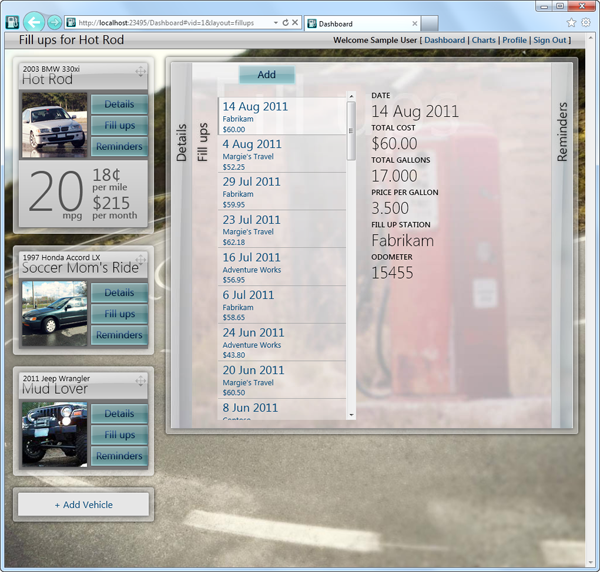Image resolution: width=600 pixels, height=572 pixels.
Task: Click the 18¢ per mile statistic
Action: coord(109,179)
